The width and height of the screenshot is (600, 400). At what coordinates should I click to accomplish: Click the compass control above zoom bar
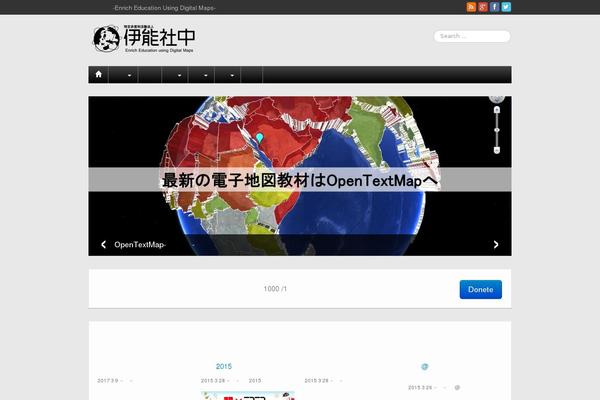pos(497,99)
